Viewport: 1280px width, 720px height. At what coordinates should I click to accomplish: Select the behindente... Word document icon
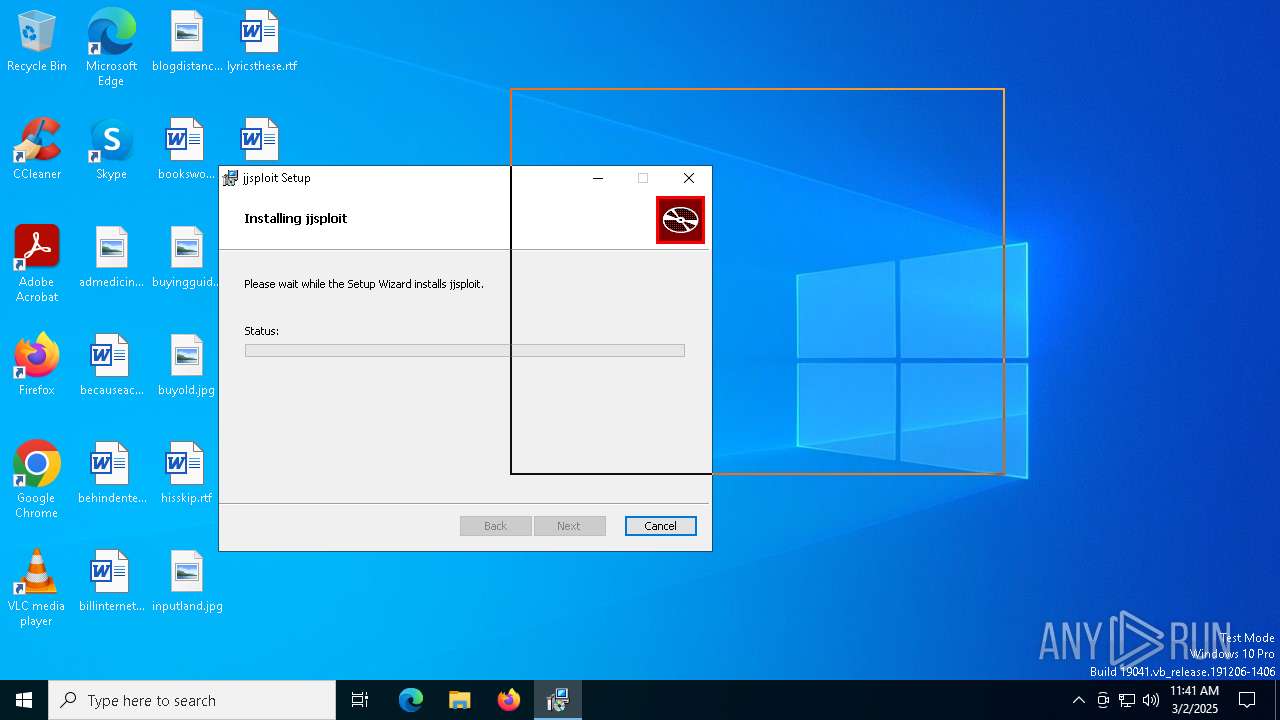[111, 473]
